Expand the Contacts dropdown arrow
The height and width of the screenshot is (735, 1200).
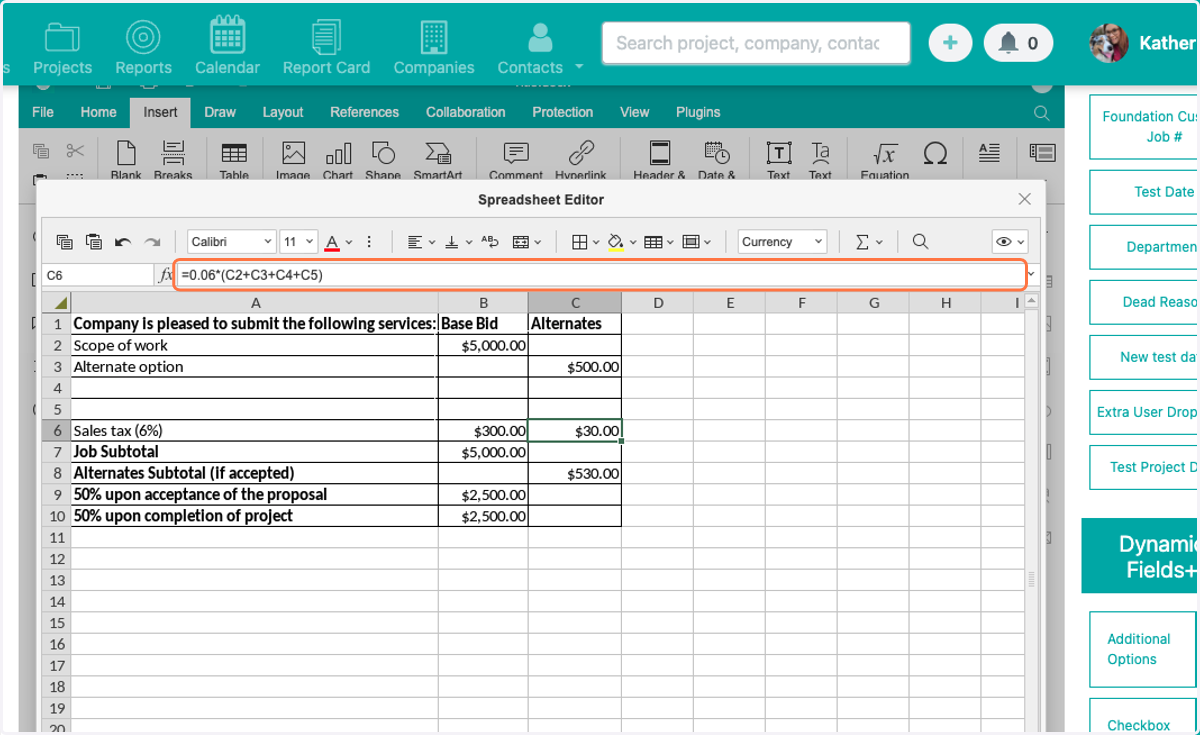point(579,68)
